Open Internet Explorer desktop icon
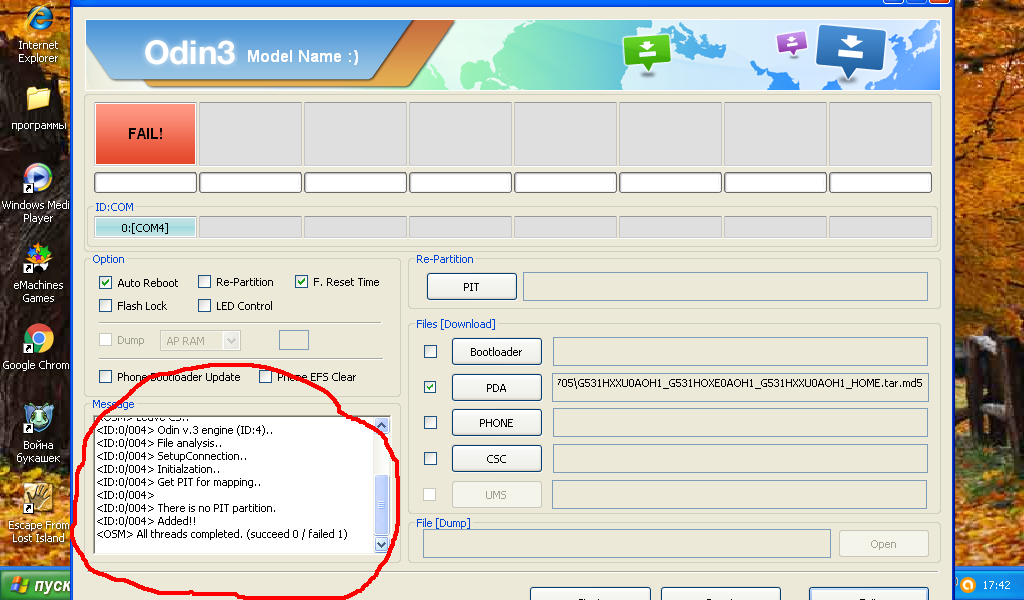Viewport: 1024px width, 600px height. point(38,20)
